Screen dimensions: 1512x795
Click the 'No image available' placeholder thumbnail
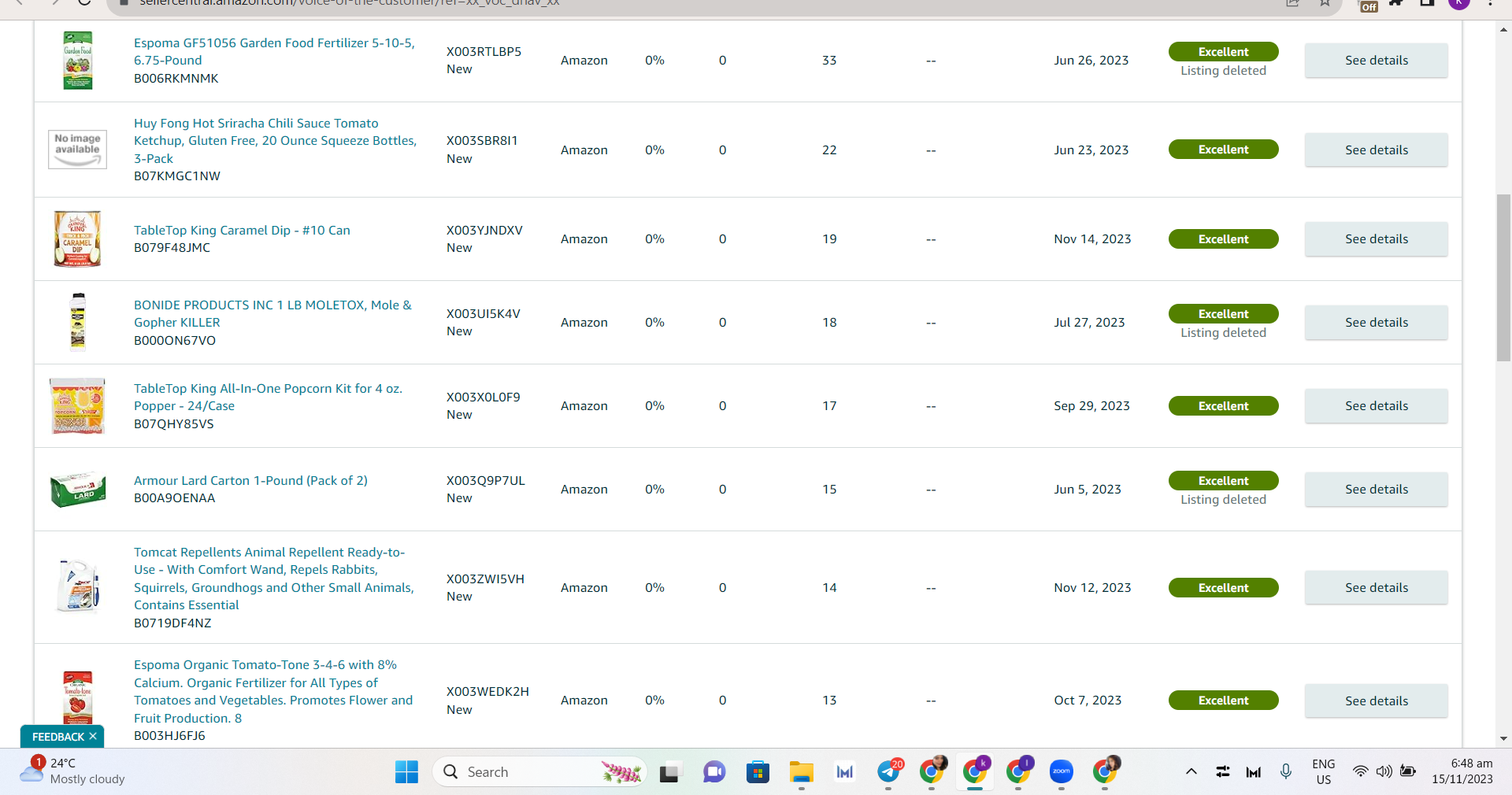[x=77, y=150]
